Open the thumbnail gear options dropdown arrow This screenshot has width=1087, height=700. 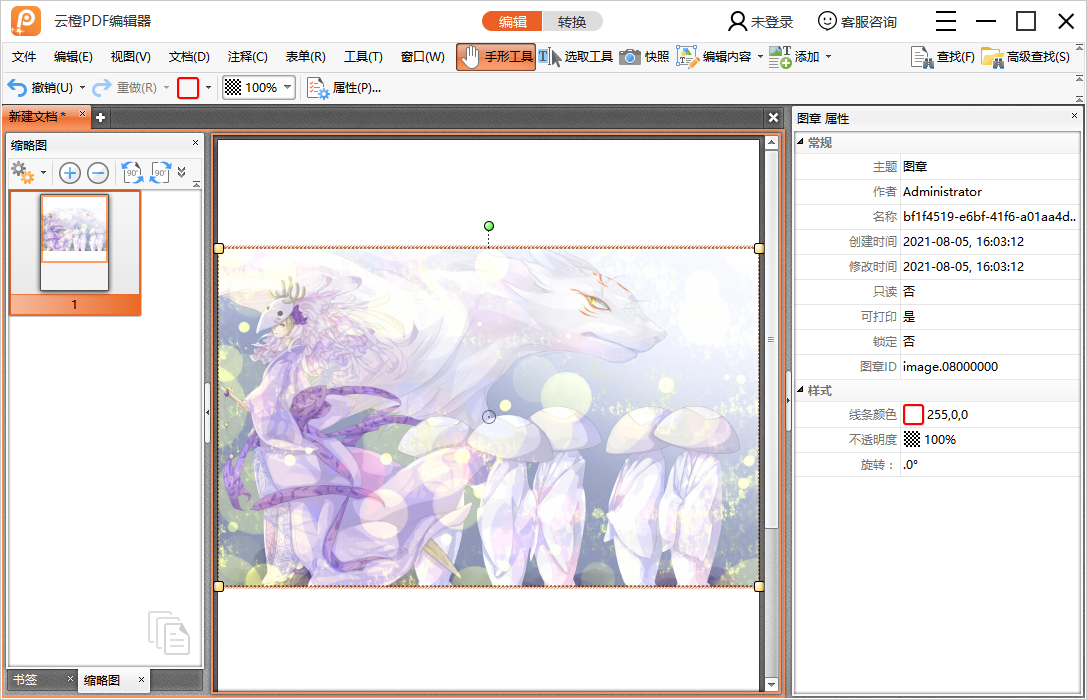43,173
